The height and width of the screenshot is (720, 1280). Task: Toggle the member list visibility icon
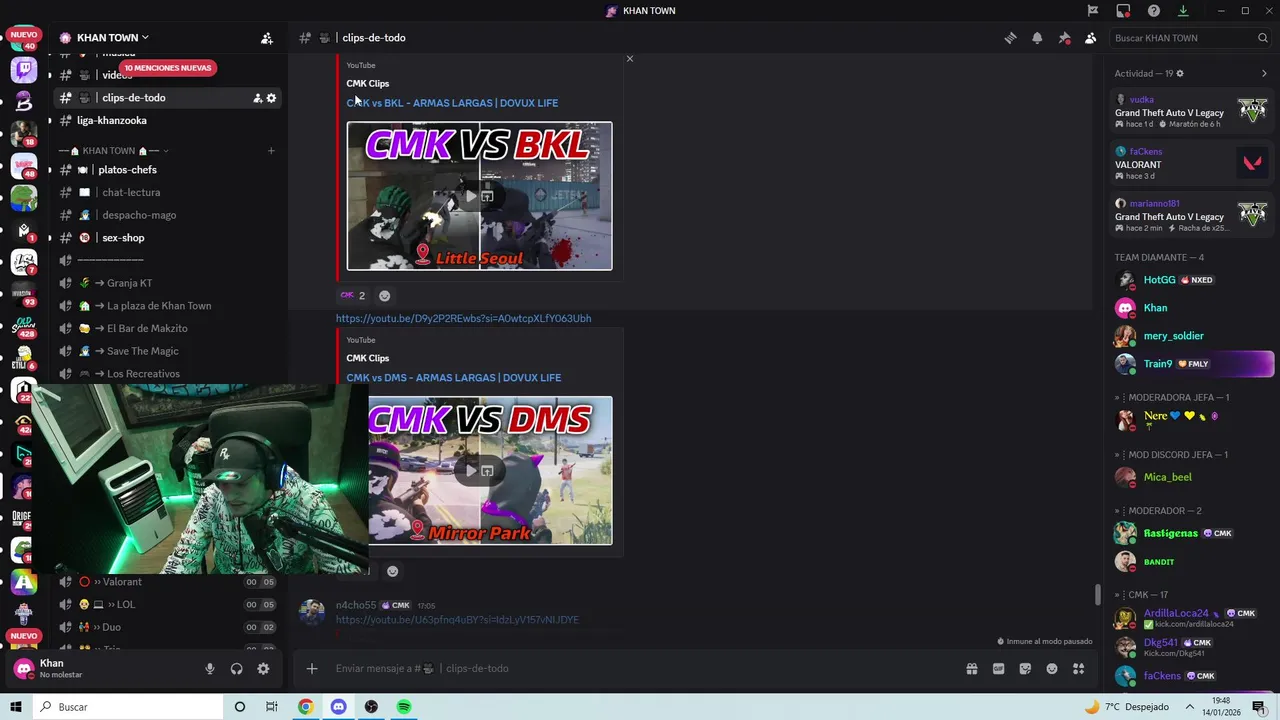pyautogui.click(x=1091, y=38)
